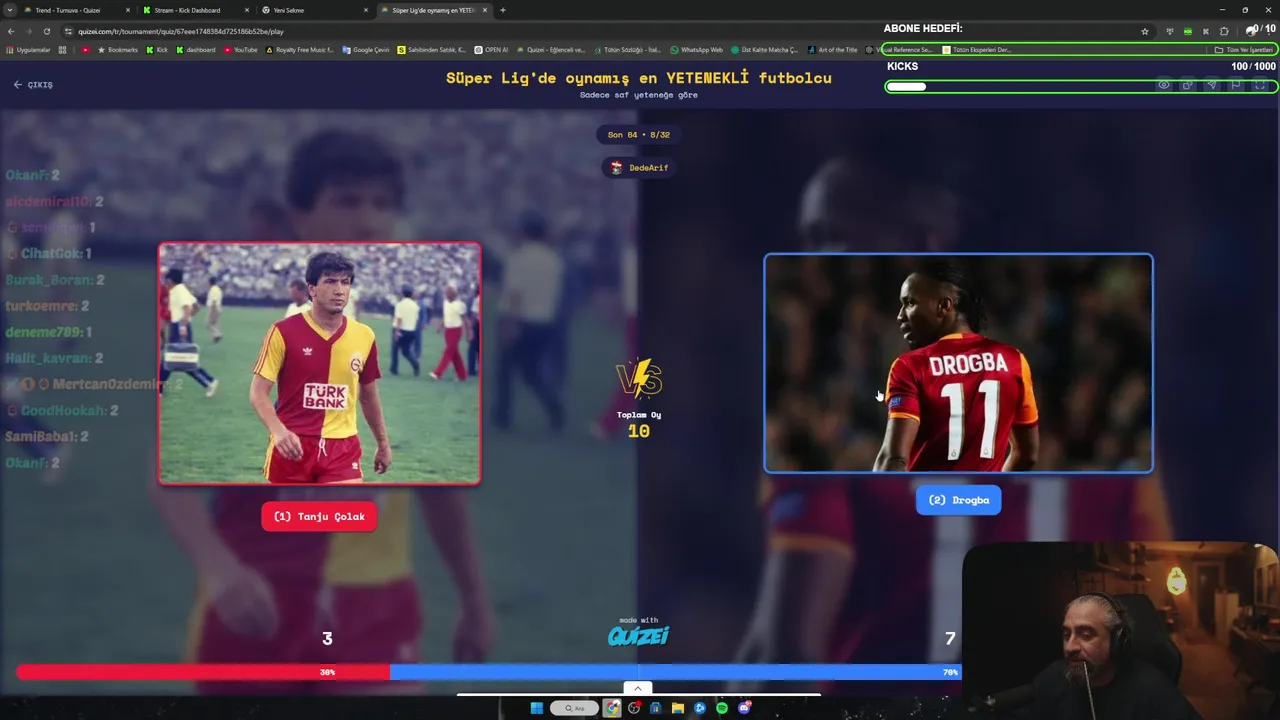Open the Bookmarks star folder

(x=118, y=49)
